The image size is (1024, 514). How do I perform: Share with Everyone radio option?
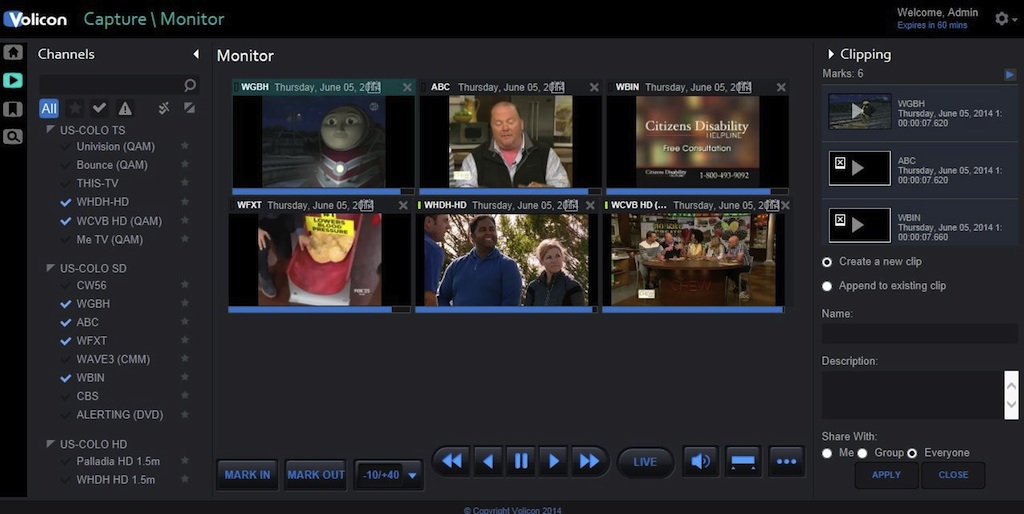pos(912,453)
